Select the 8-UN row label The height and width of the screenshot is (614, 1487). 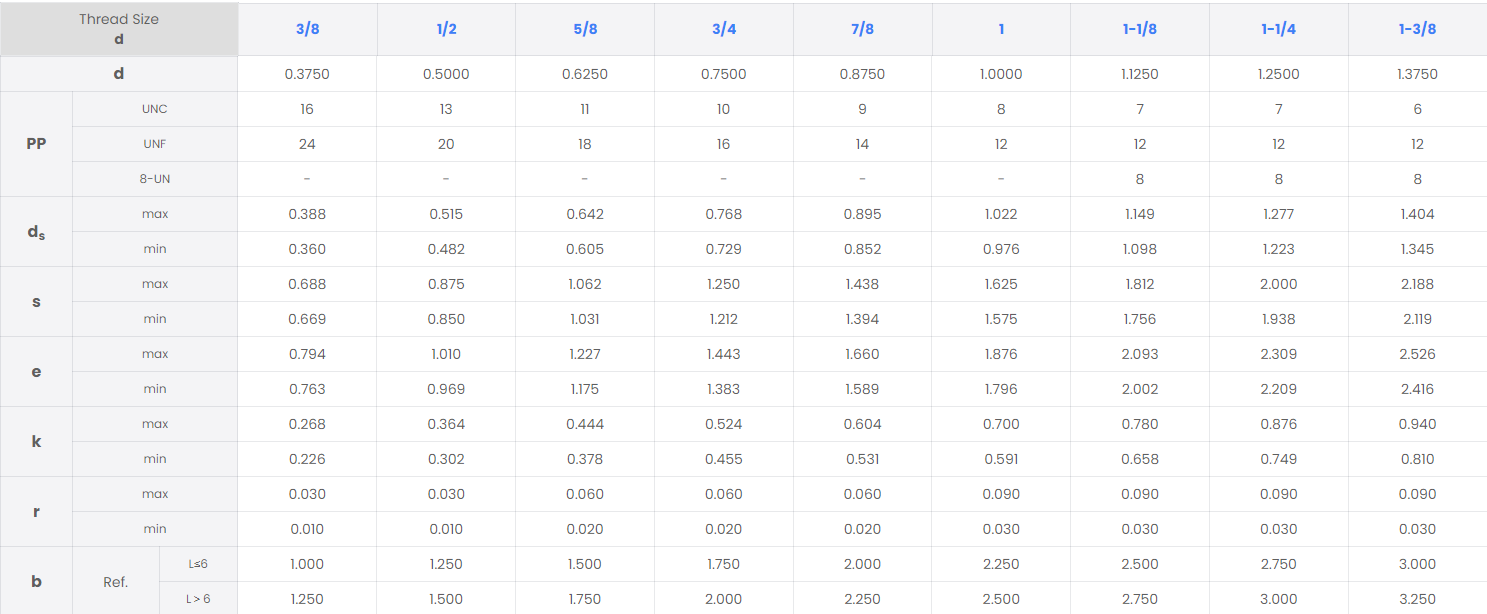155,179
